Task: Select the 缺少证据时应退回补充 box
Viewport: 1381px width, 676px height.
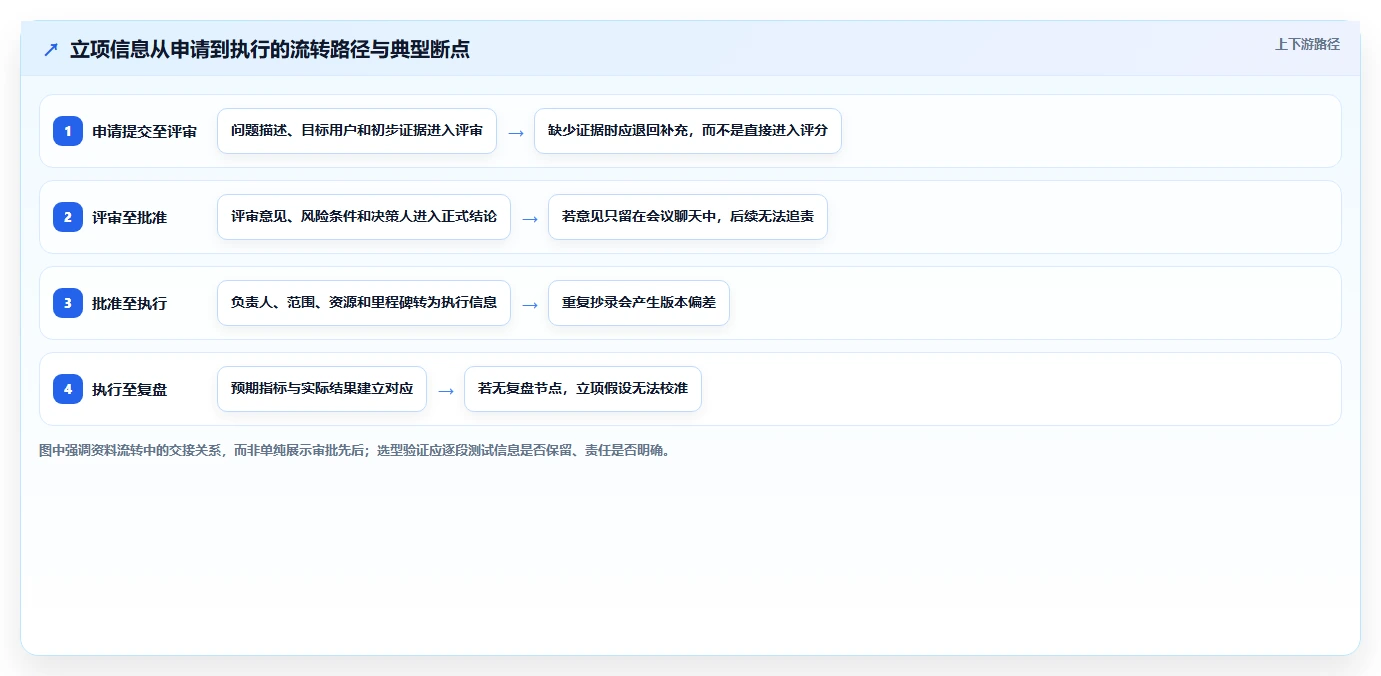Action: pos(688,131)
